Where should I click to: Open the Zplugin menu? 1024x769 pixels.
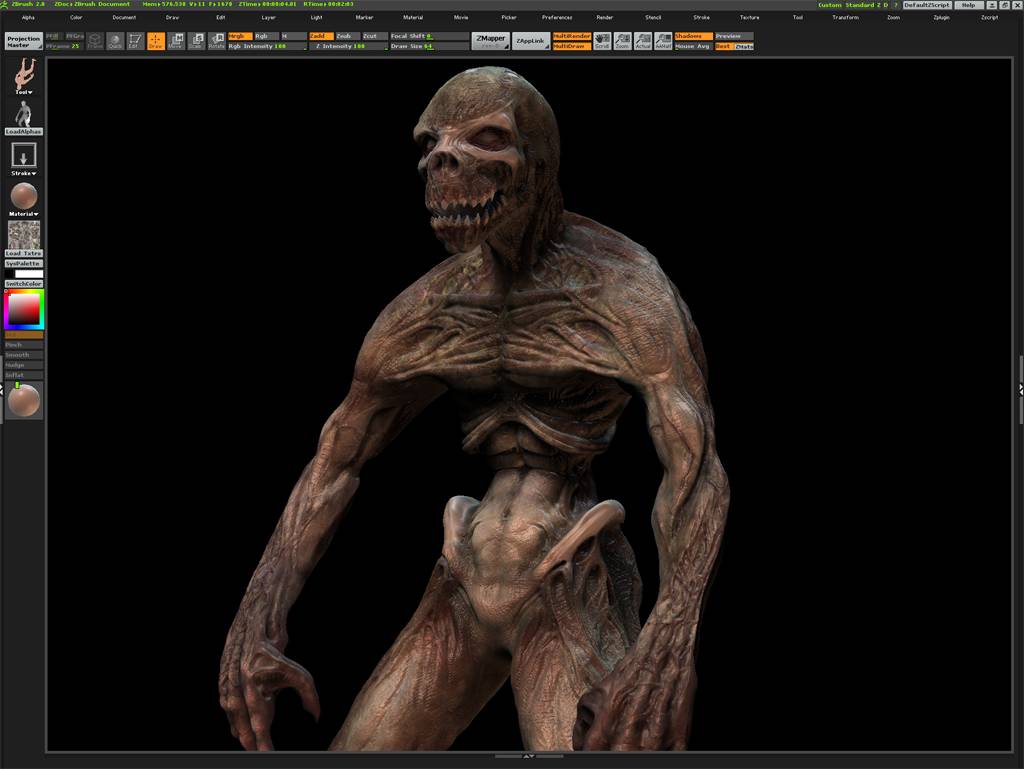941,18
